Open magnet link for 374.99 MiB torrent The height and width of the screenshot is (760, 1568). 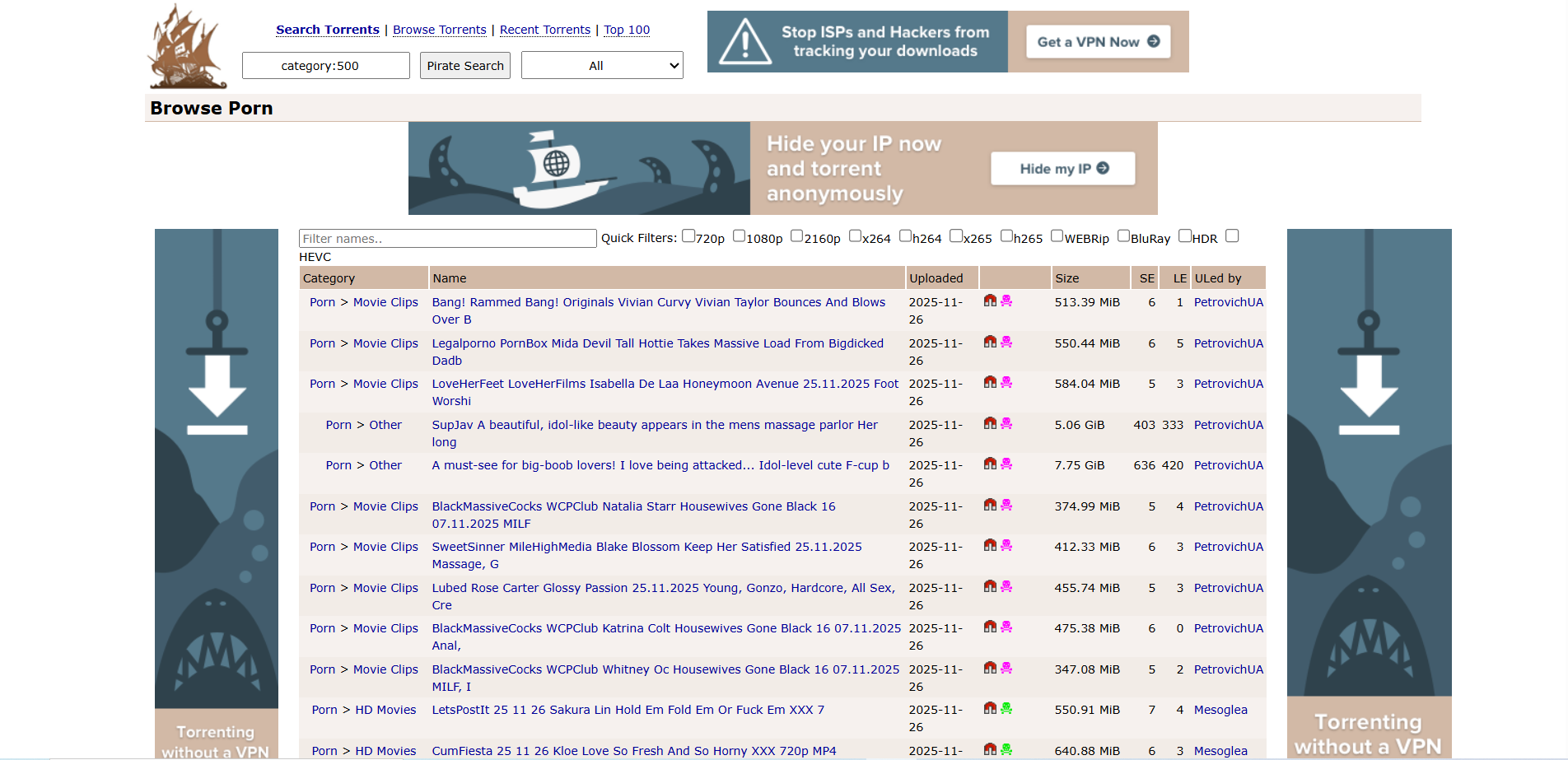[990, 505]
